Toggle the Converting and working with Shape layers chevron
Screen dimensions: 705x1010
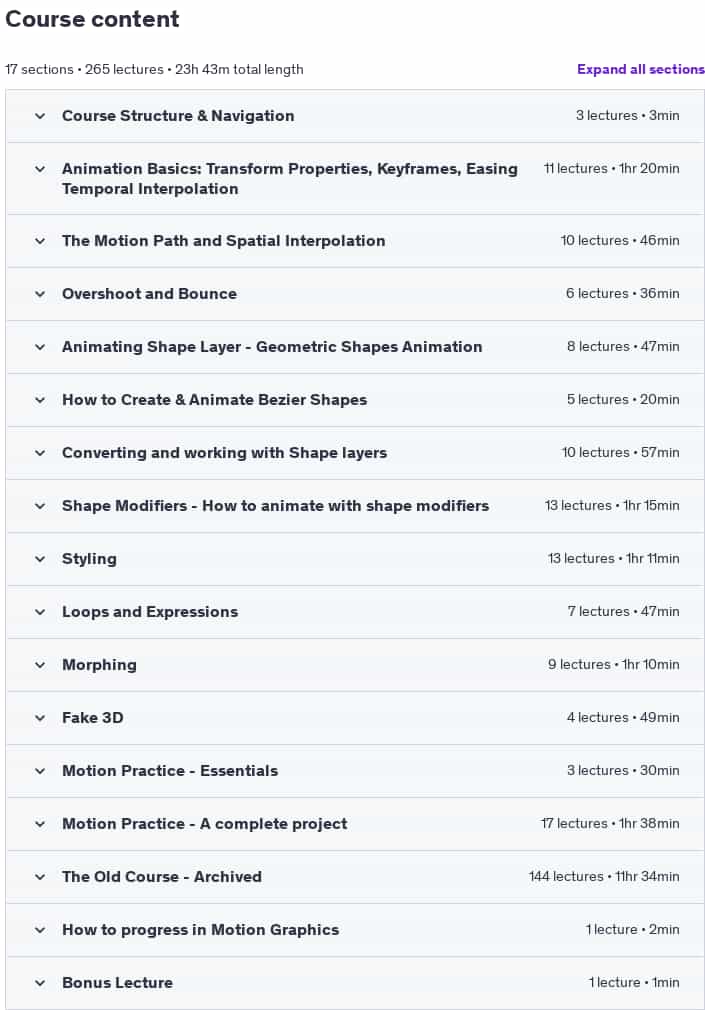[40, 453]
